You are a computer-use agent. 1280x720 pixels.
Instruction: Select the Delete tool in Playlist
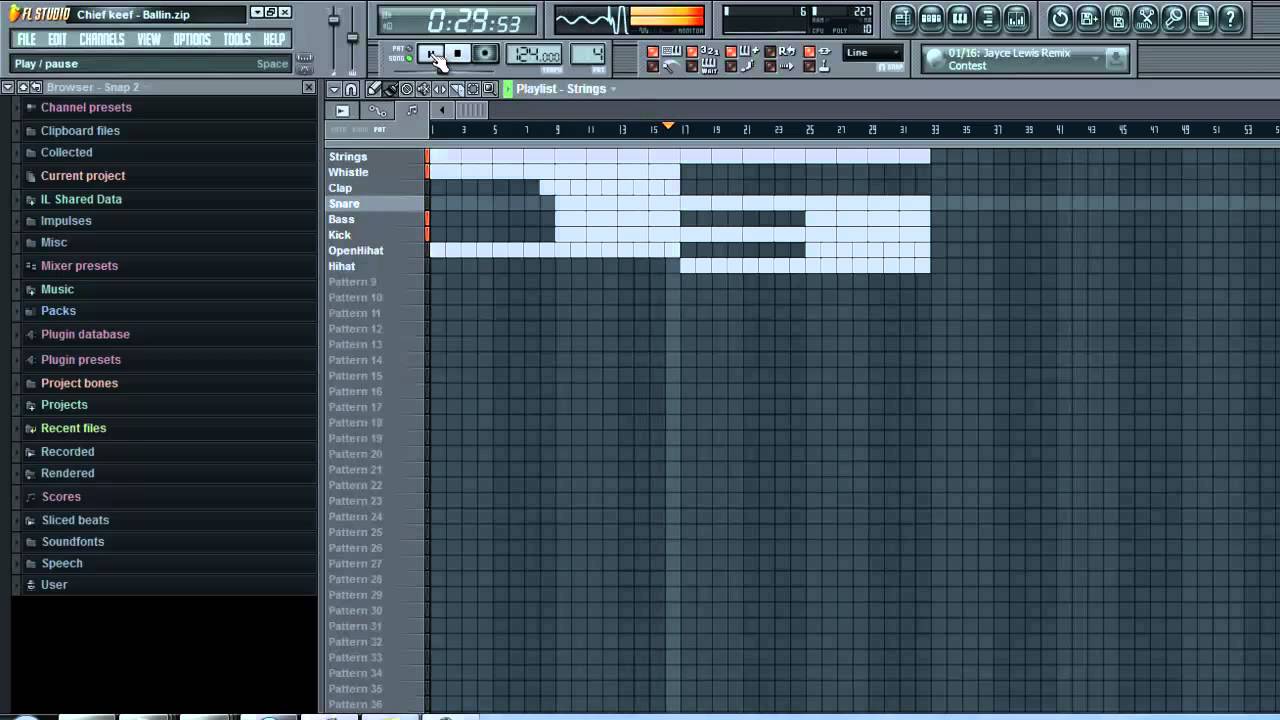(x=406, y=89)
